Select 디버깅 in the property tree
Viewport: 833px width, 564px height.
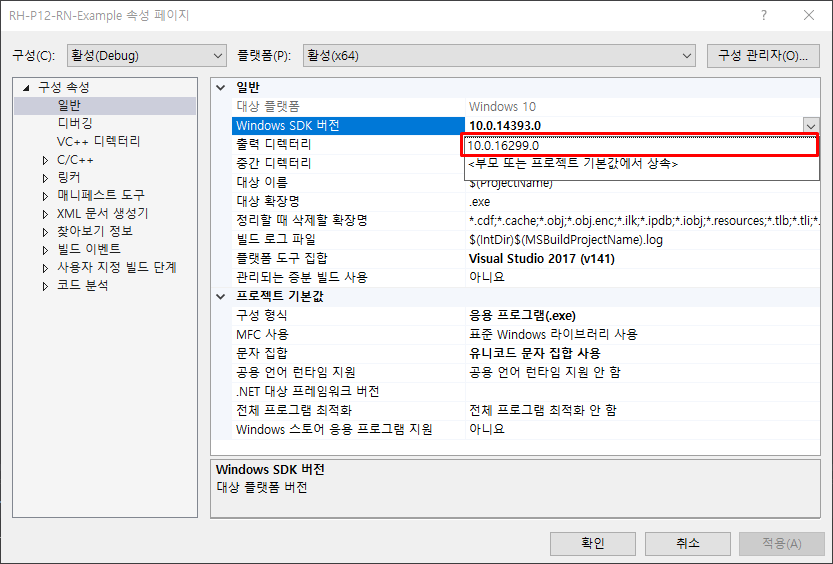click(75, 124)
